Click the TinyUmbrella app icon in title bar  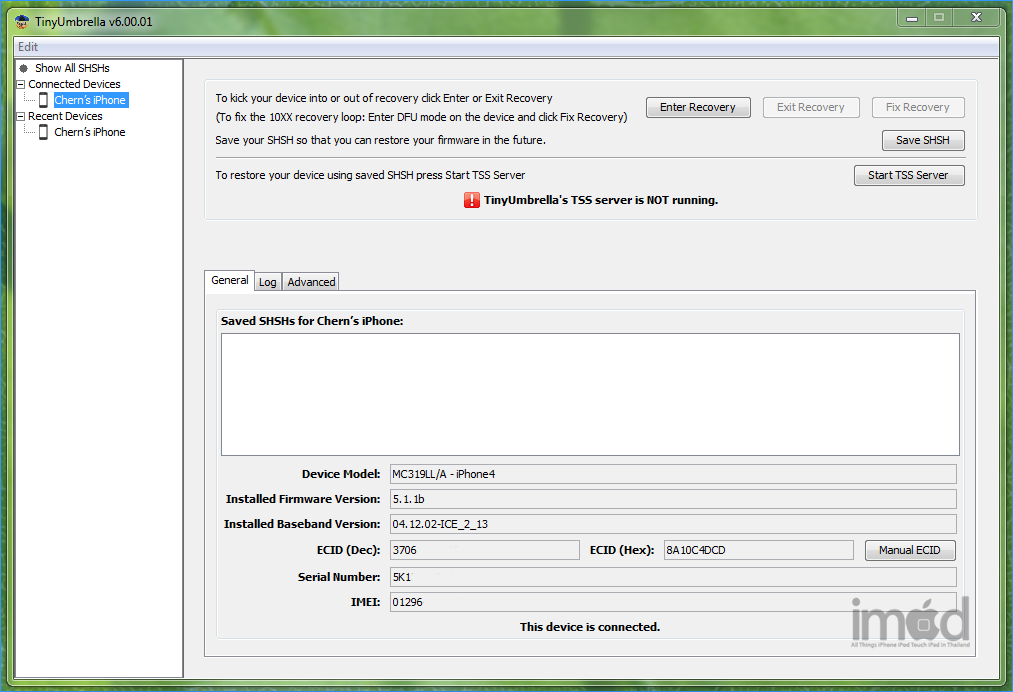22,21
